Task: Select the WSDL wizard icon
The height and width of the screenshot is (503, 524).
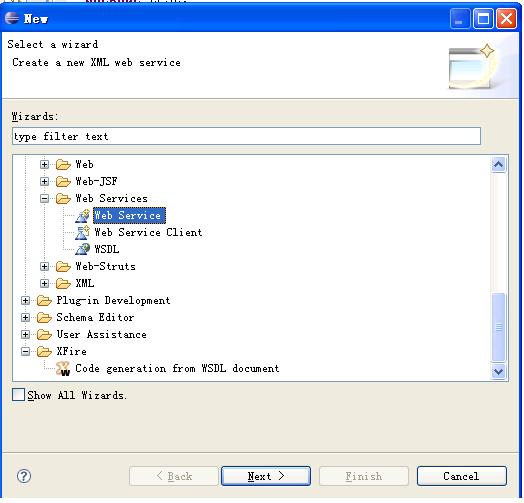Action: (82, 249)
